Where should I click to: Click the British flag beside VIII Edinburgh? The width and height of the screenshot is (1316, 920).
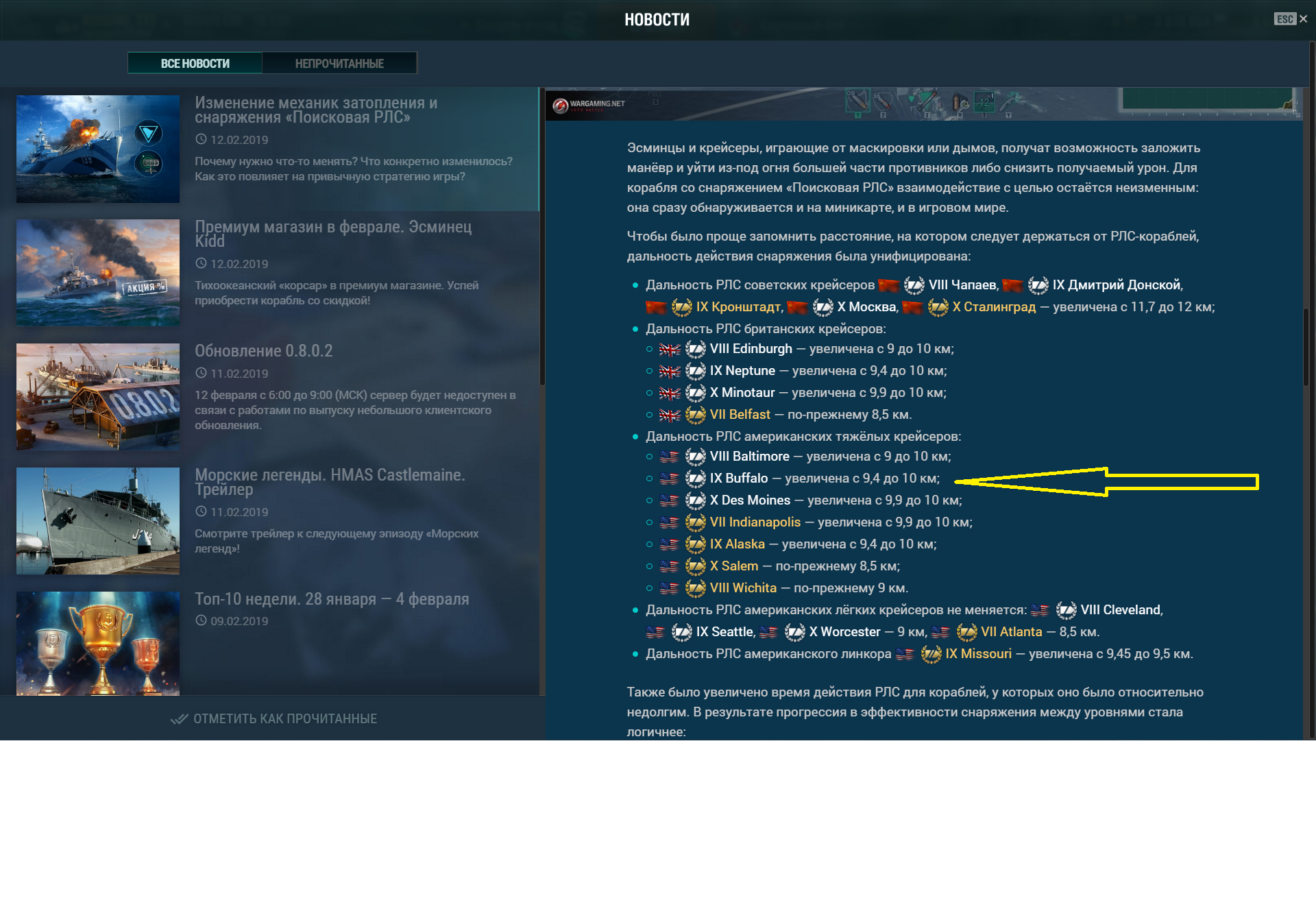click(x=670, y=350)
